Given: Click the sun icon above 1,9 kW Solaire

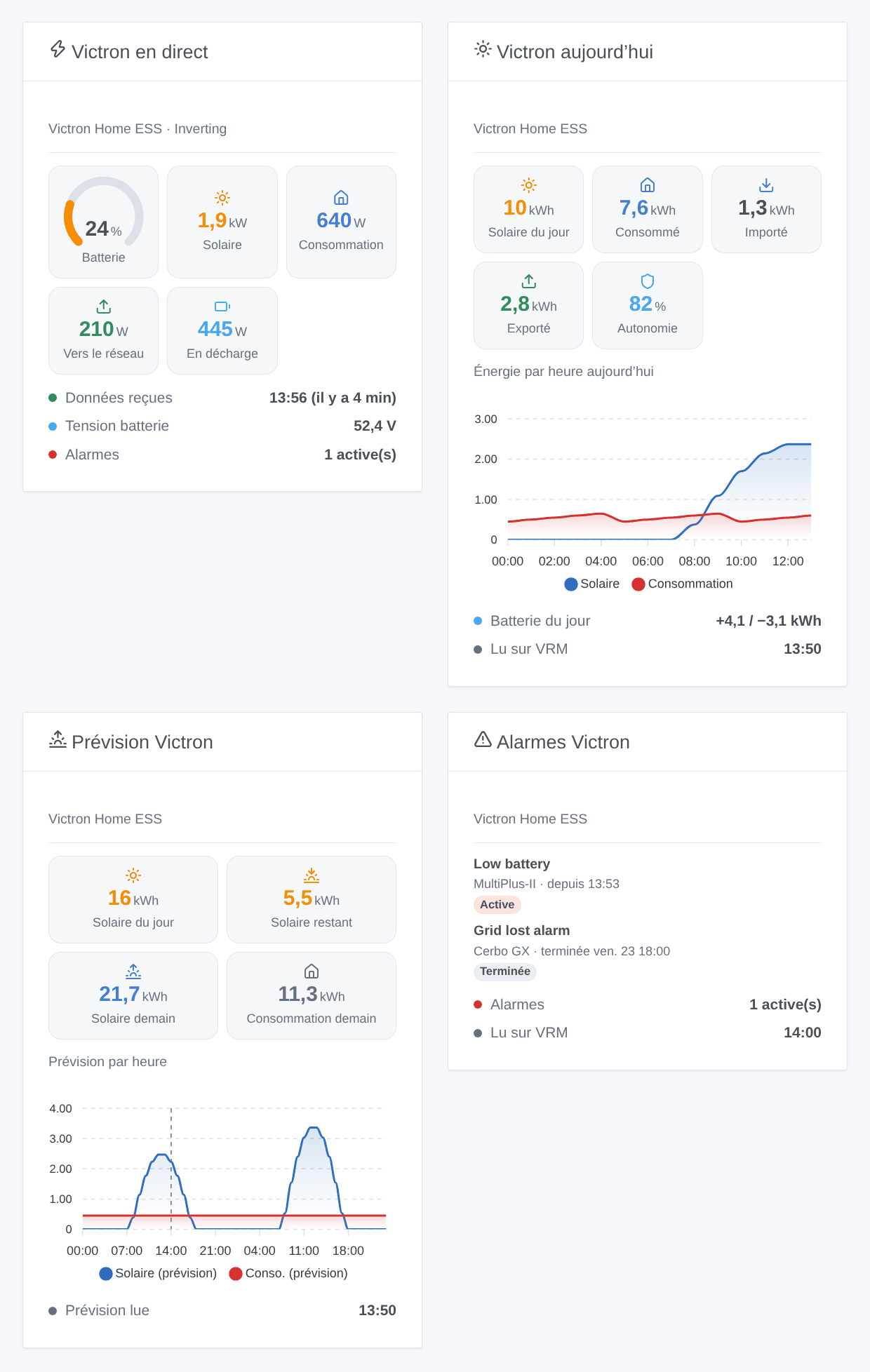Looking at the screenshot, I should click(x=222, y=198).
